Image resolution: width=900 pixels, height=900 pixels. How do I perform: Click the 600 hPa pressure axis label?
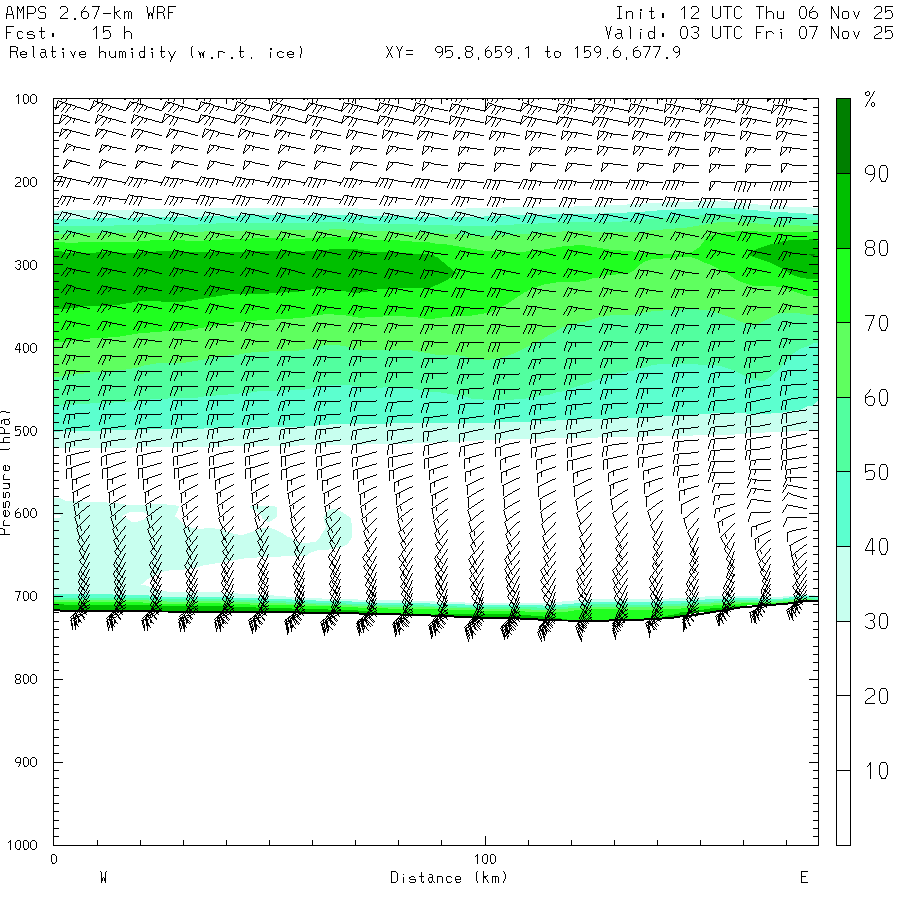click(26, 514)
